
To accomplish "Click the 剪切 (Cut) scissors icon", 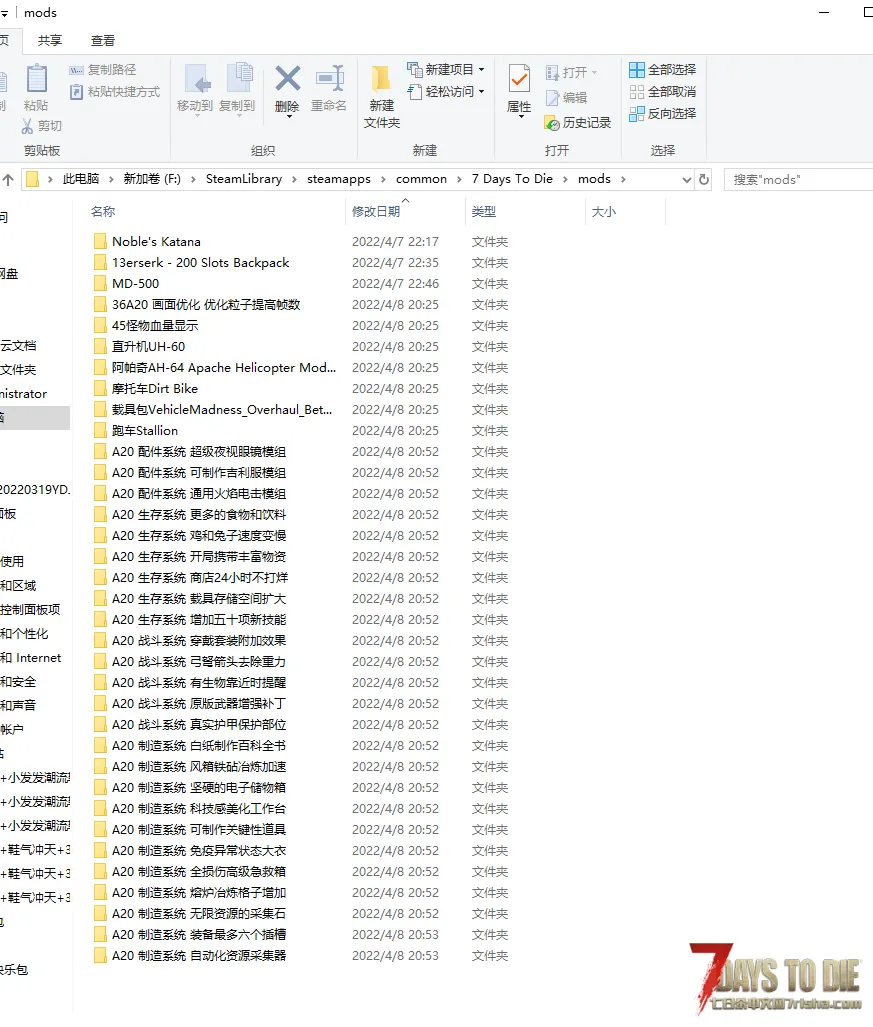I will click(x=28, y=125).
